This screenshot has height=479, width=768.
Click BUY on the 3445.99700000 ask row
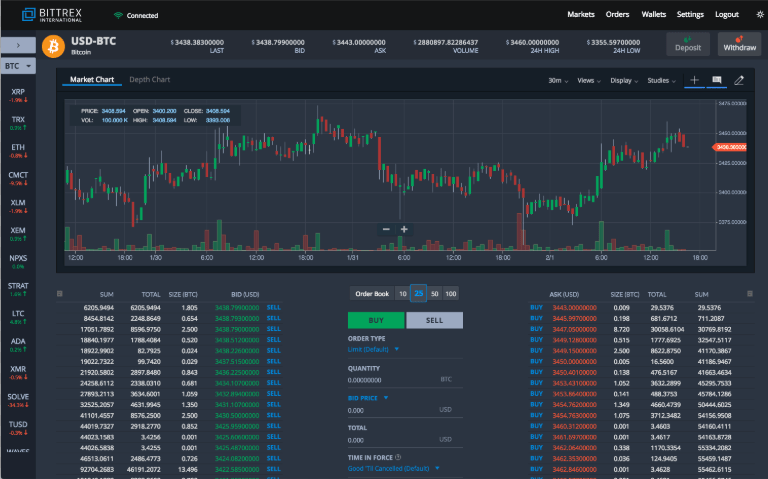tap(536, 318)
